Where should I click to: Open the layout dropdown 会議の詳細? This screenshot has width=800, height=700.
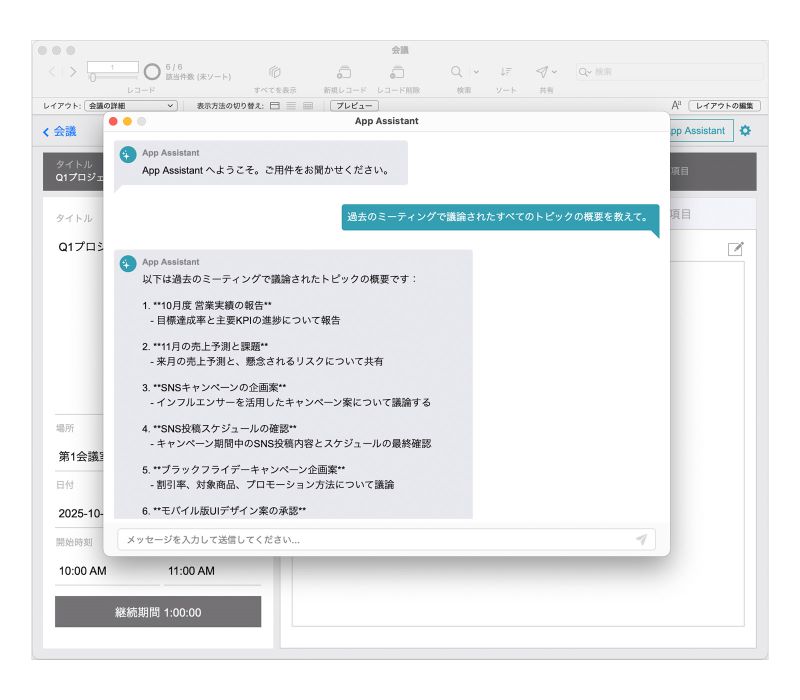pyautogui.click(x=130, y=105)
